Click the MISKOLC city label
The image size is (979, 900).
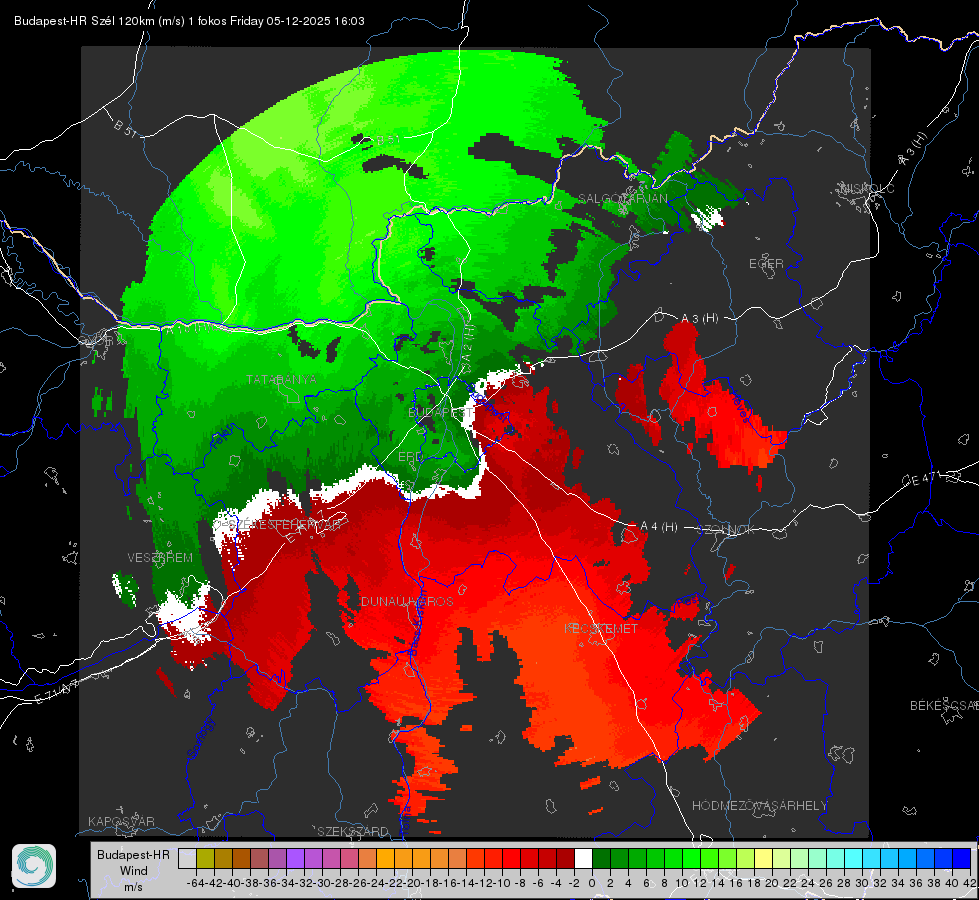[x=867, y=188]
